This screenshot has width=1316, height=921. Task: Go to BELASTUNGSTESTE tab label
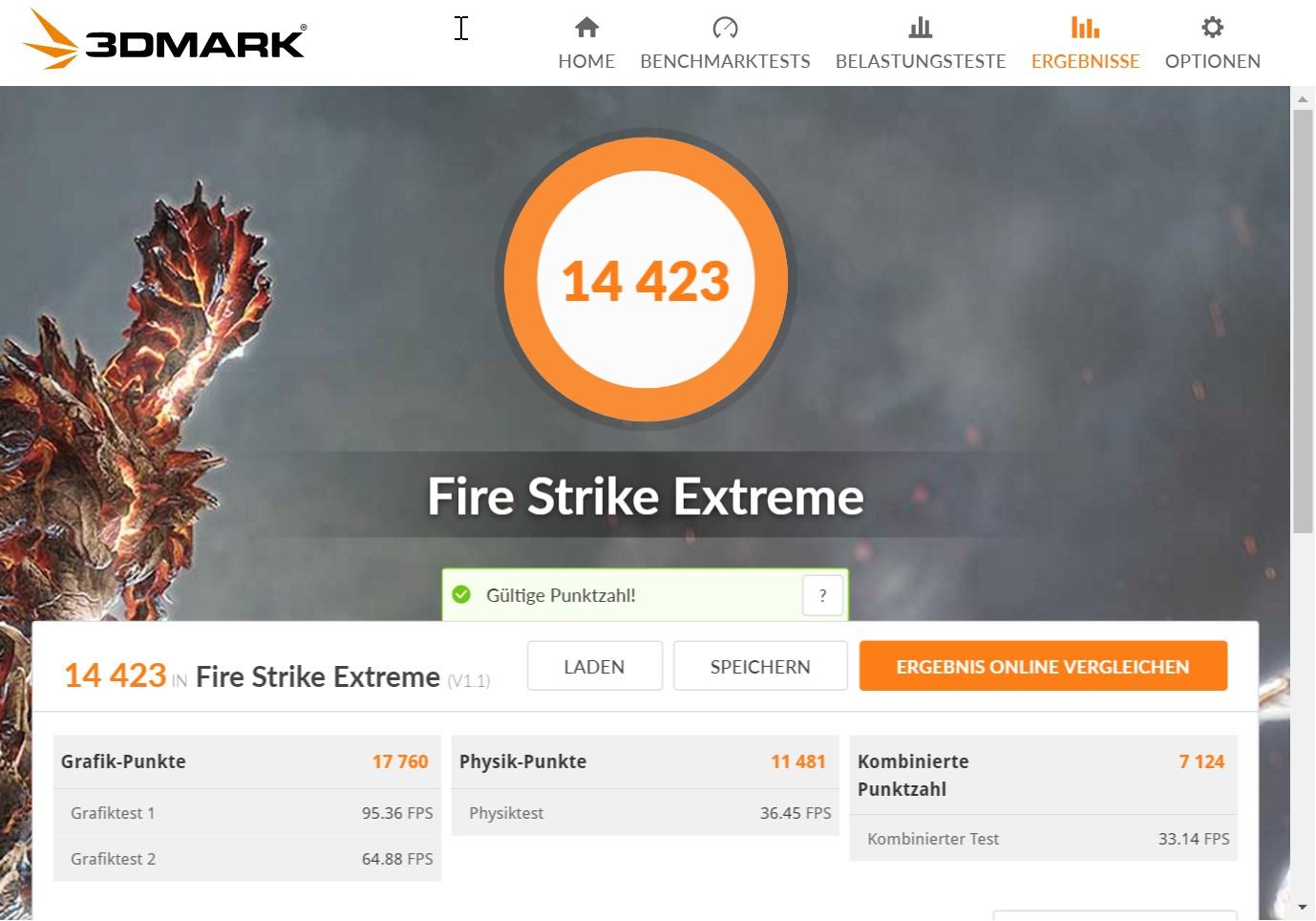921,61
